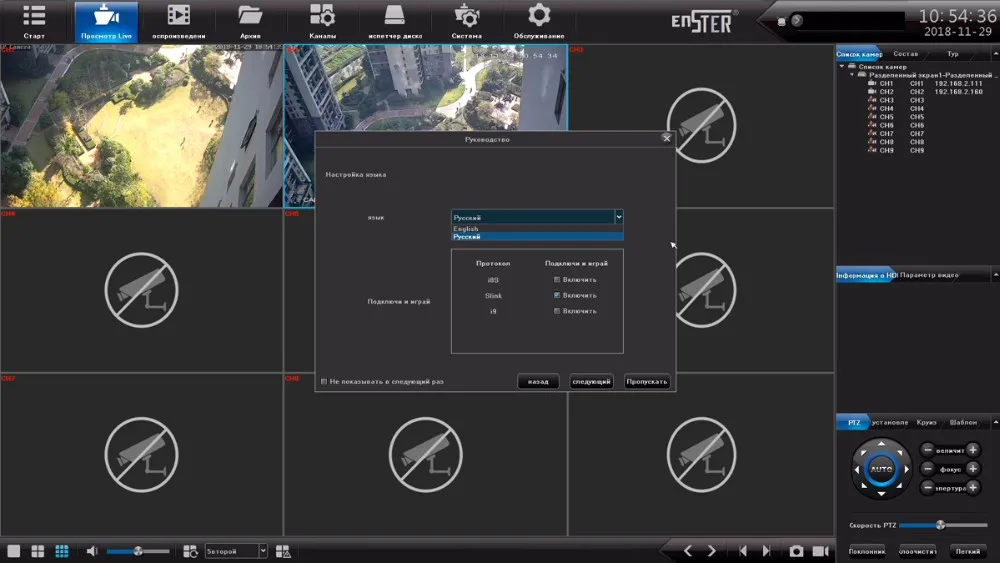Switch to the 'Тур' tab
Screen dimensions: 1000x563
click(x=952, y=54)
